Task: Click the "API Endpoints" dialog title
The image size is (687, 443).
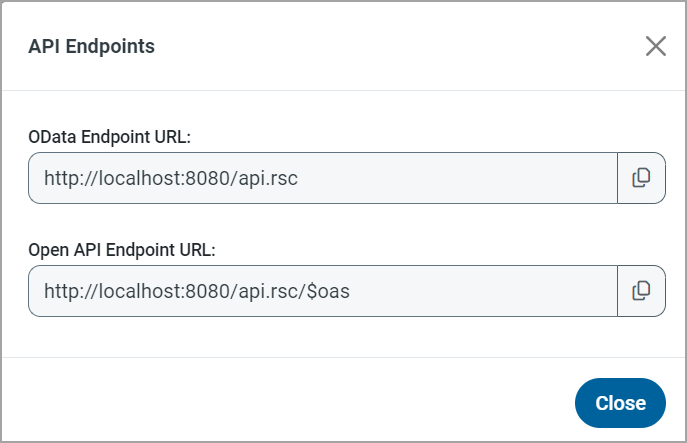Action: coord(91,46)
